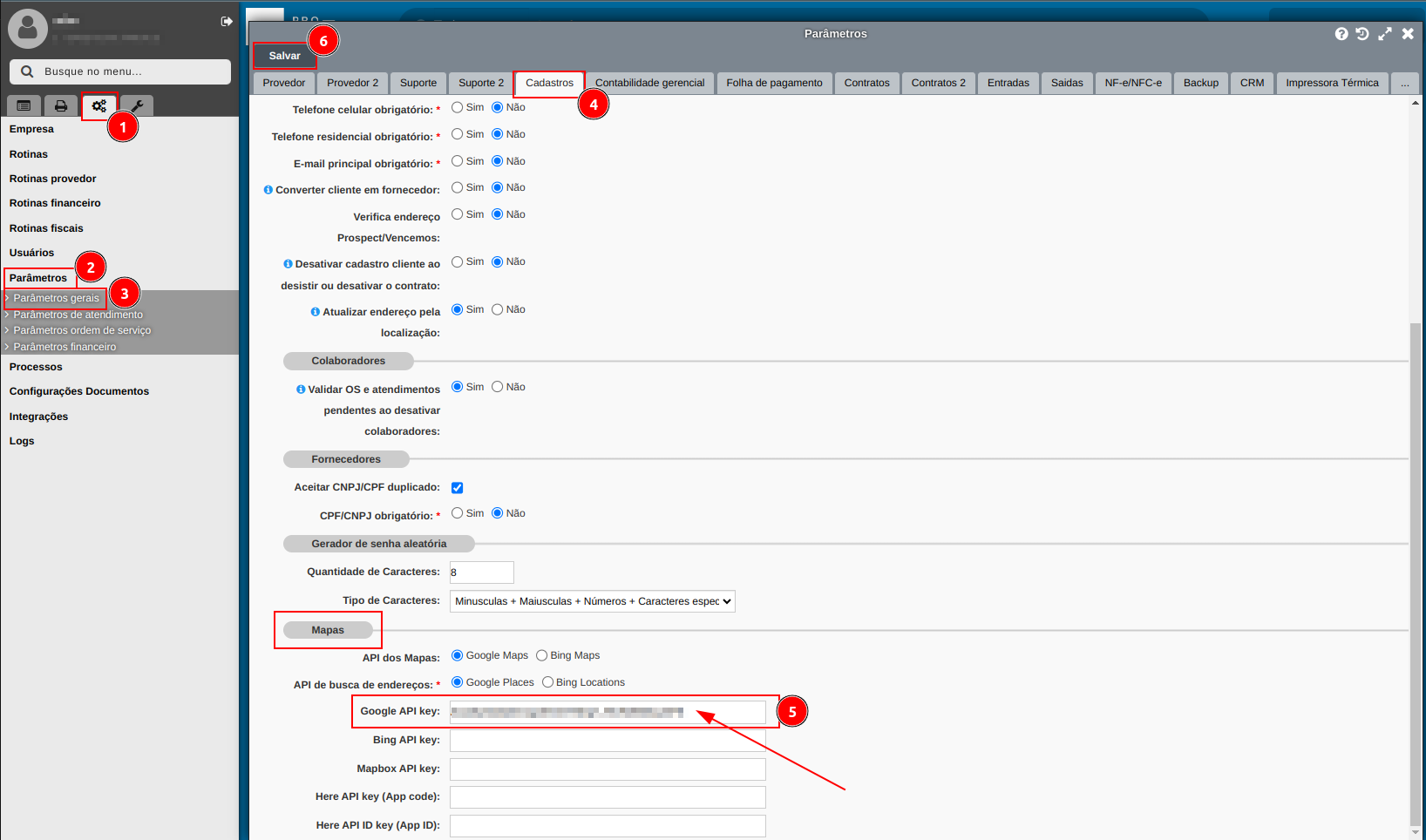Screen dimensions: 1426x840
Task: Open the list view sidebar icon
Action: [24, 105]
